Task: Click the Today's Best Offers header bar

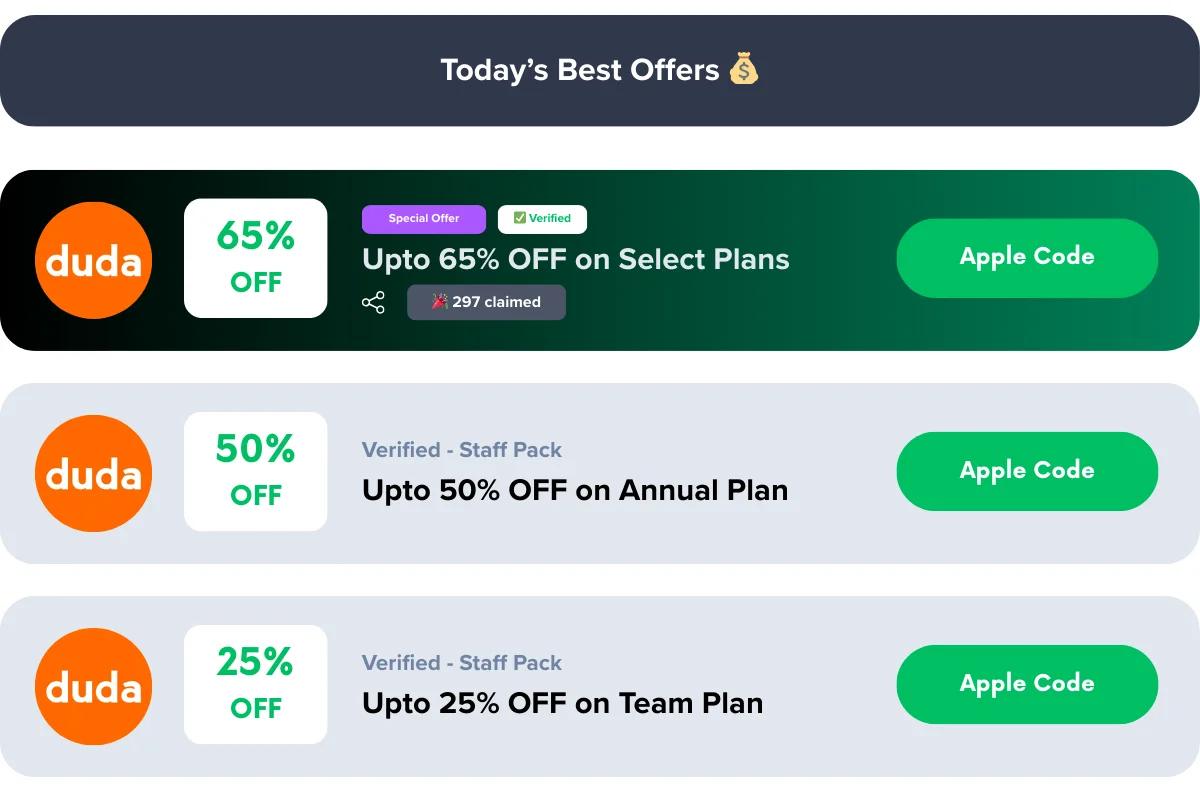Action: pyautogui.click(x=600, y=70)
